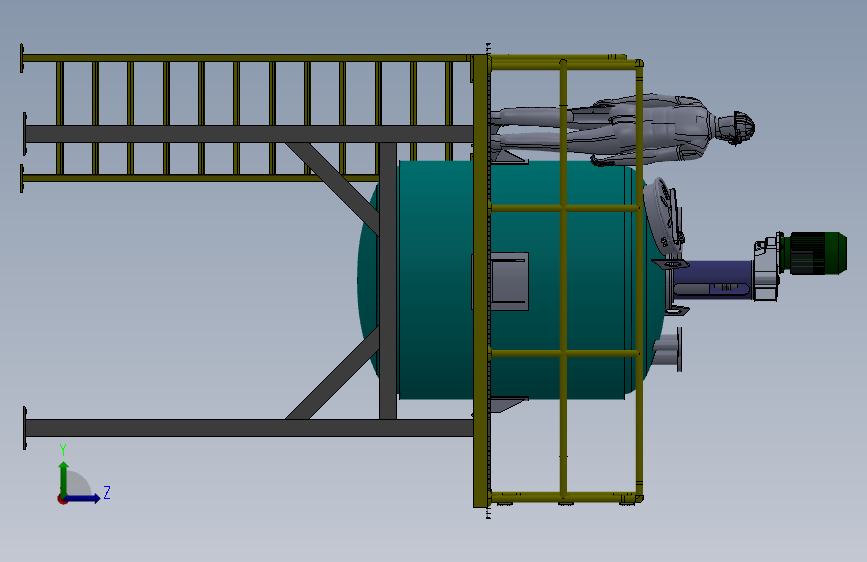867x562 pixels.
Task: Select the upper horizontal gray support beam
Action: click(x=249, y=134)
